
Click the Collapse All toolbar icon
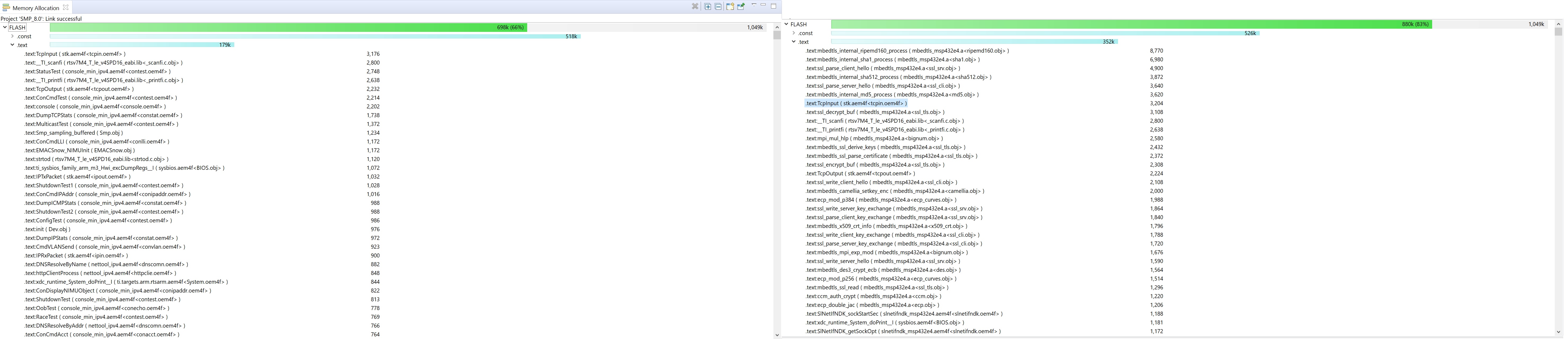tap(718, 7)
